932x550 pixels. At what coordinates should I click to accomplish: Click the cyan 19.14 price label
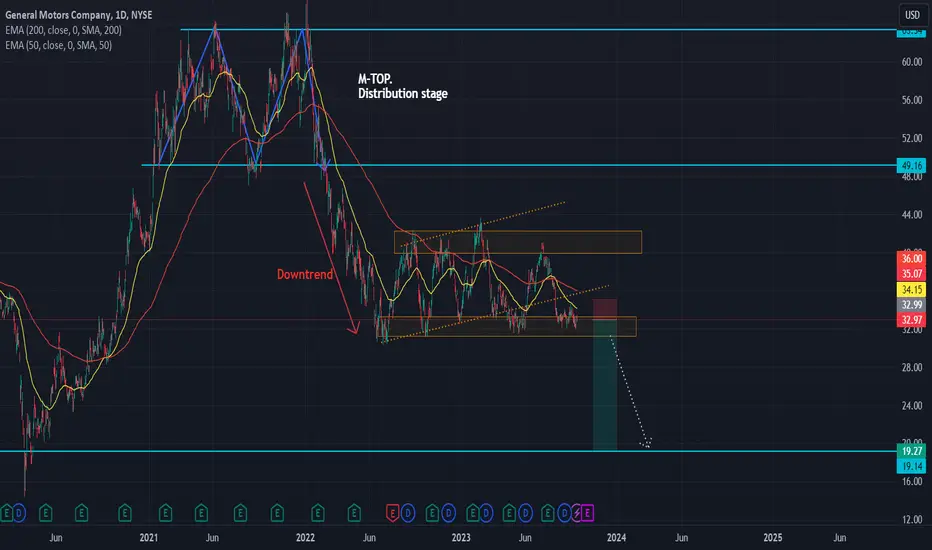pyautogui.click(x=911, y=466)
